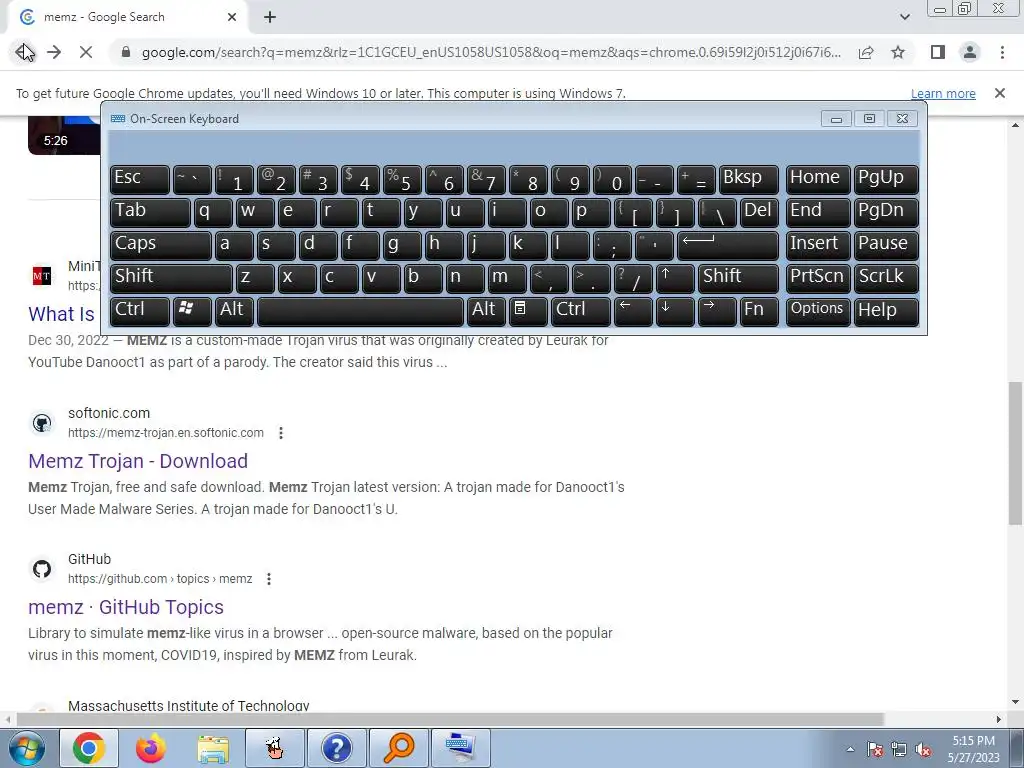
Task: Toggle the left Shift key on the keyboard
Action: click(x=171, y=278)
